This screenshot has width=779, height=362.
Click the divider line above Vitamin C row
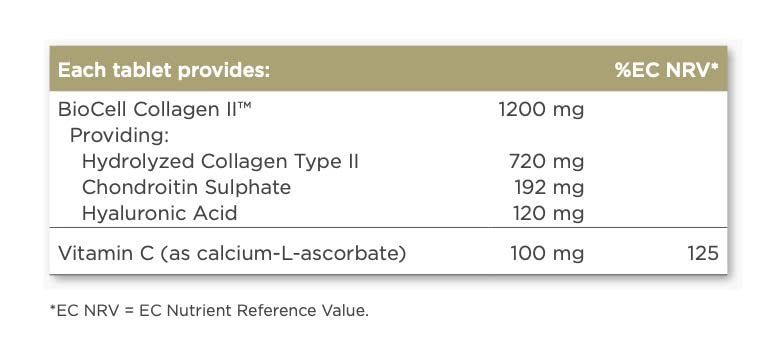tap(388, 228)
